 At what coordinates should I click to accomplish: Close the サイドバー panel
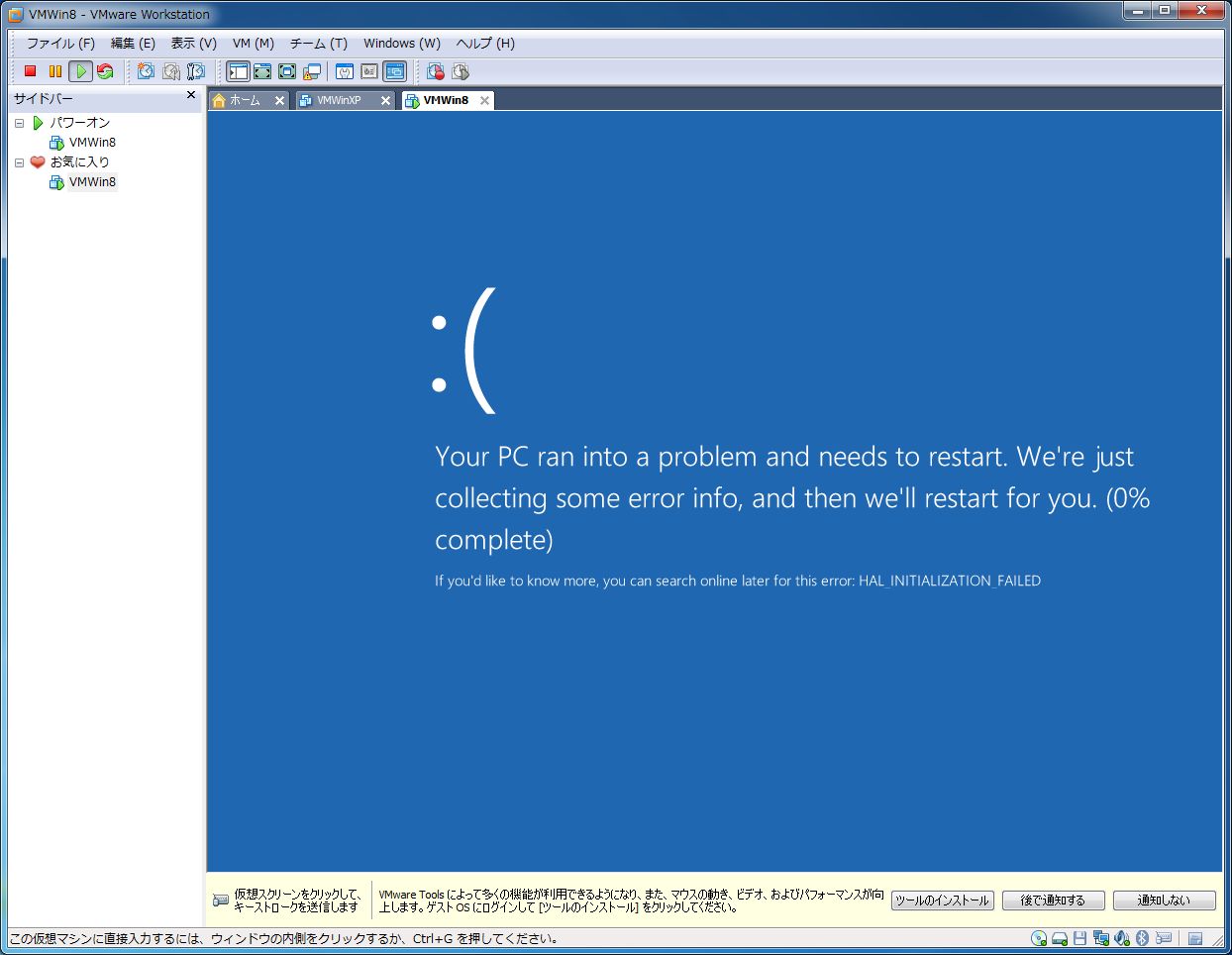point(191,95)
